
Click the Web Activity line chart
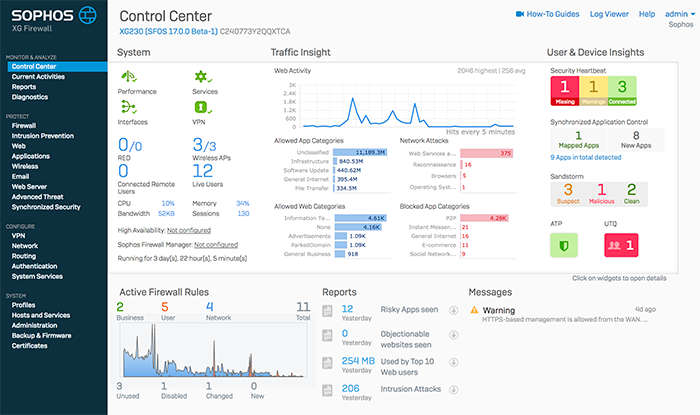[407, 106]
